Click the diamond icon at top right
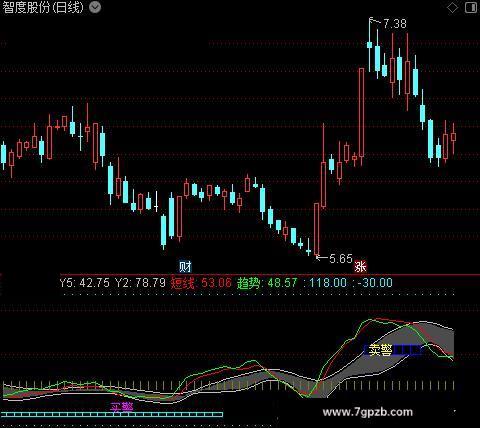 (452, 7)
